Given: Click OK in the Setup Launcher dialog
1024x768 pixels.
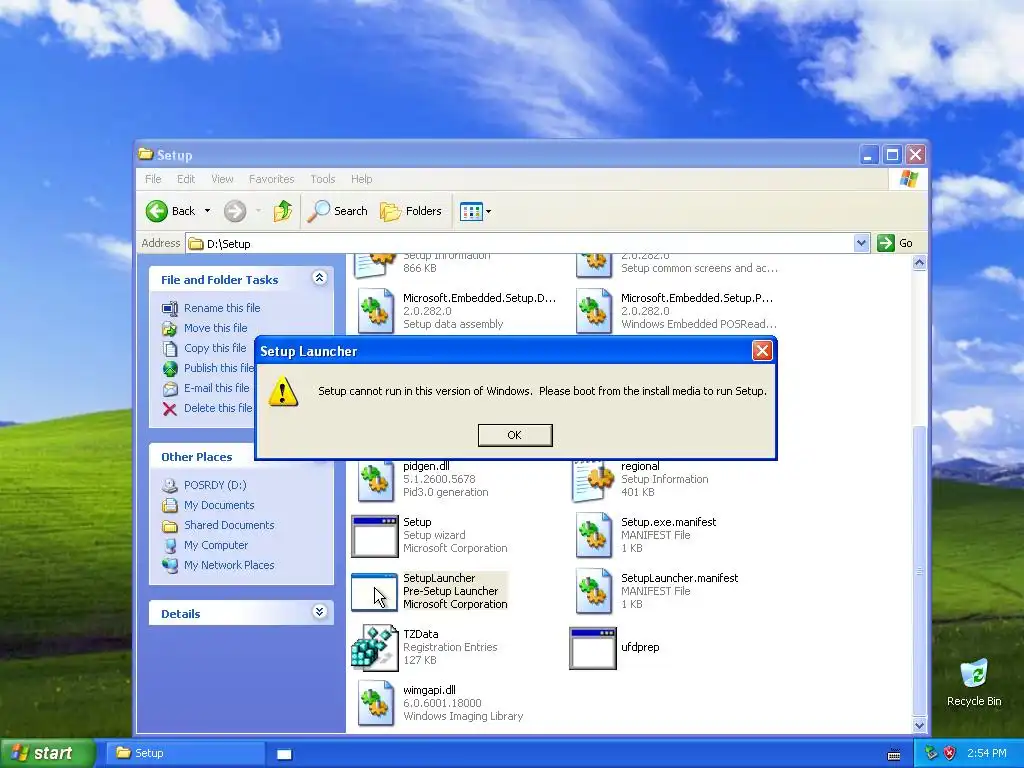Looking at the screenshot, I should click(515, 435).
